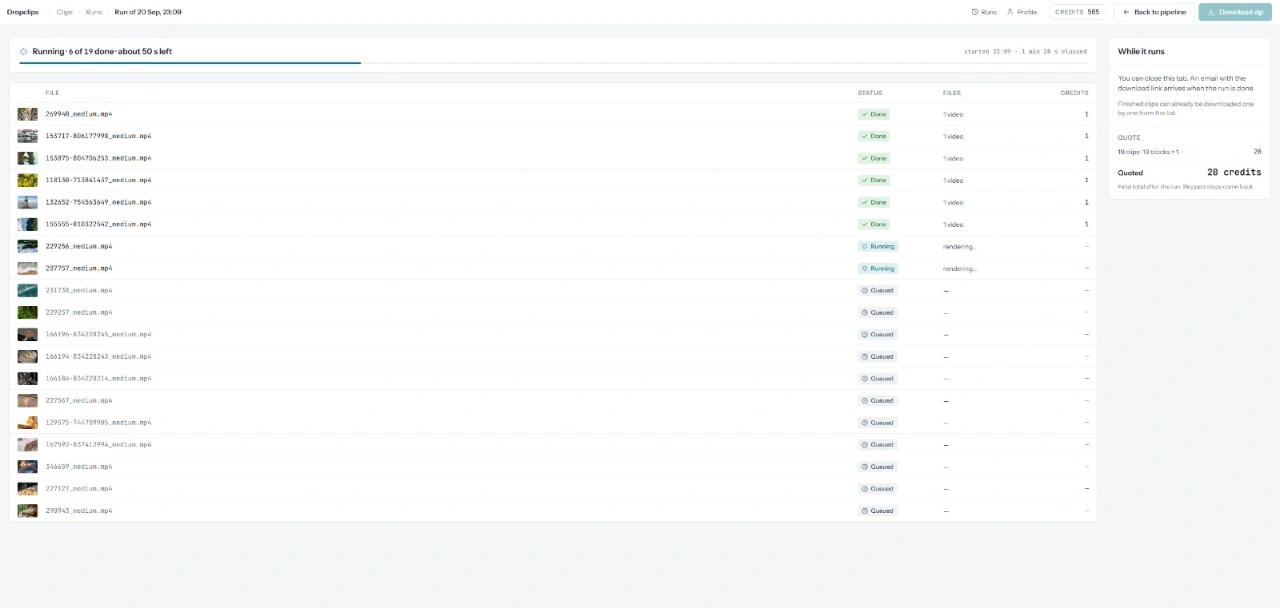The image size is (1280, 608).
Task: Click Queued badge for 231738_medium.mp4
Action: point(878,290)
